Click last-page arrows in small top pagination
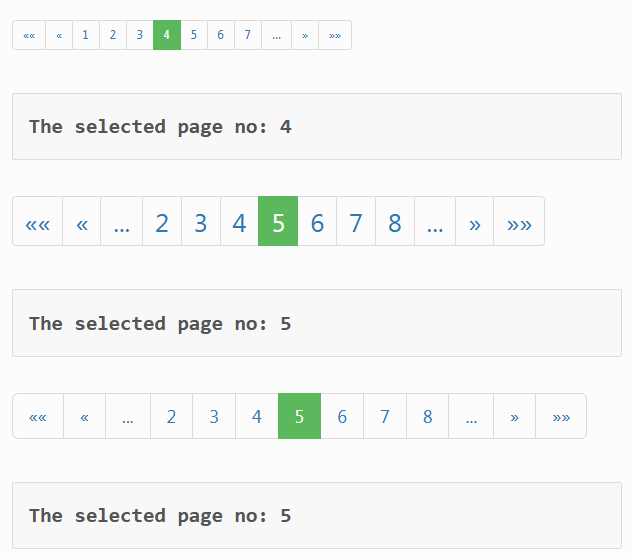 (x=335, y=35)
